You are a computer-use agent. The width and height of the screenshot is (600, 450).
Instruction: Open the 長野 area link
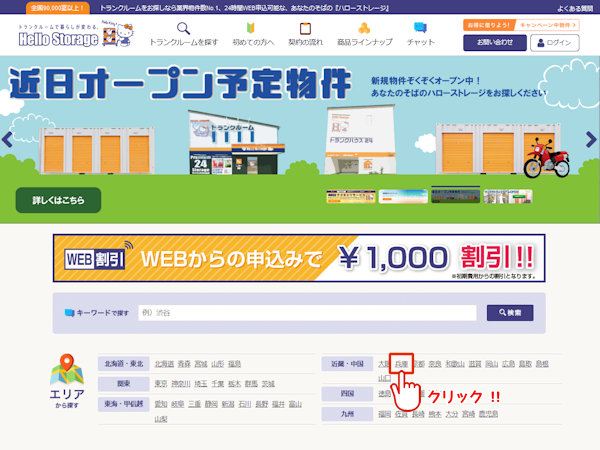click(x=262, y=404)
